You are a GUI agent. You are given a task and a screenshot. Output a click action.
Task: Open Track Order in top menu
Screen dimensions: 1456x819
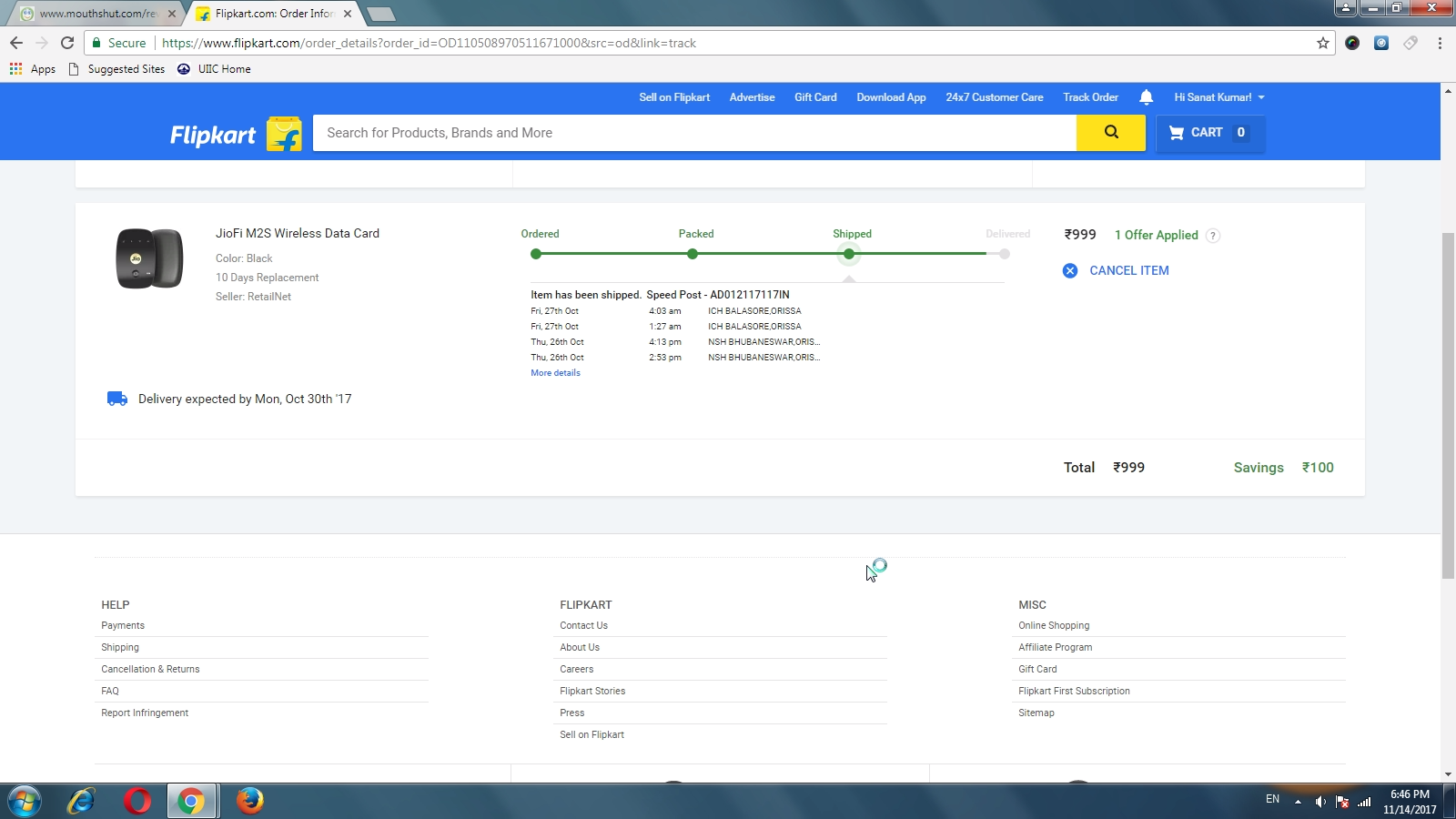pos(1090,97)
